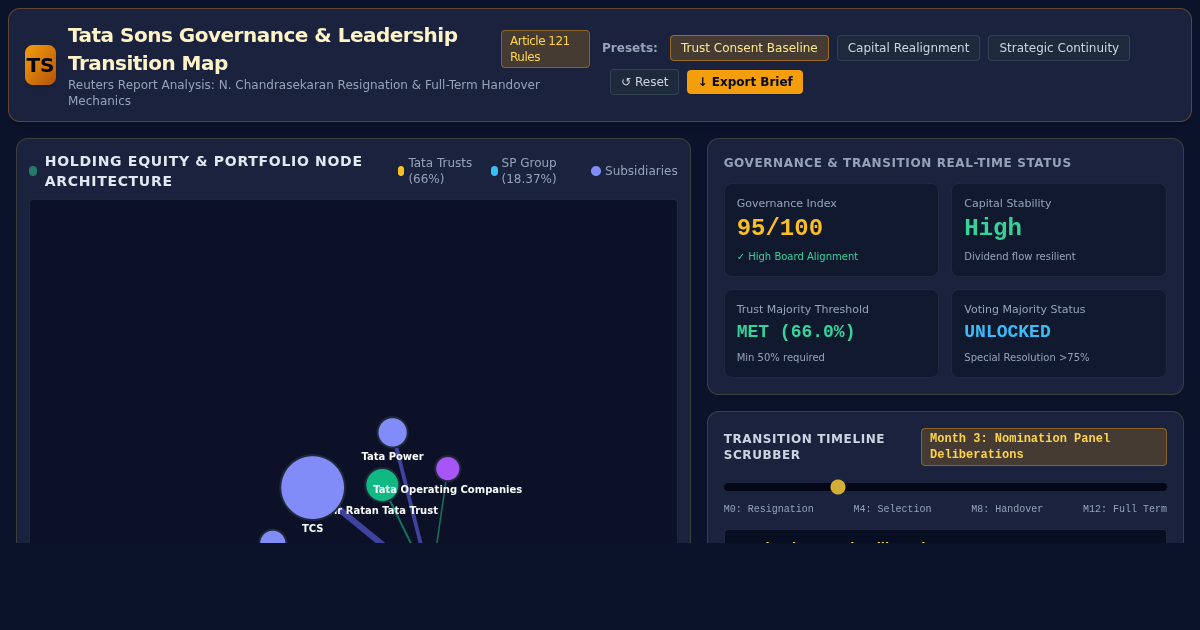Select the Special Resolution >75% note
1200x630 pixels.
tap(1027, 358)
